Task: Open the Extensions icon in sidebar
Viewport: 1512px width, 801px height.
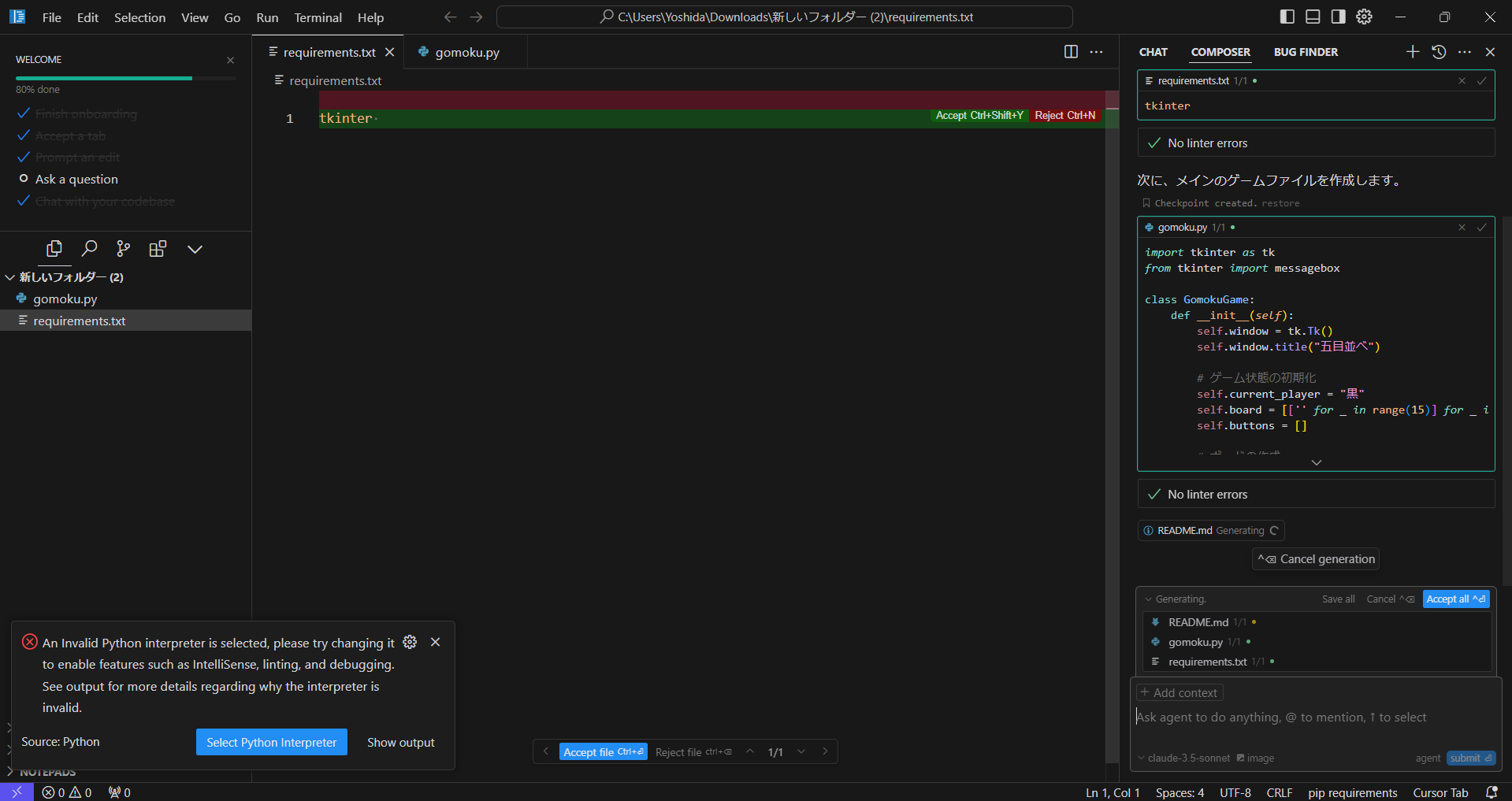Action: point(158,249)
